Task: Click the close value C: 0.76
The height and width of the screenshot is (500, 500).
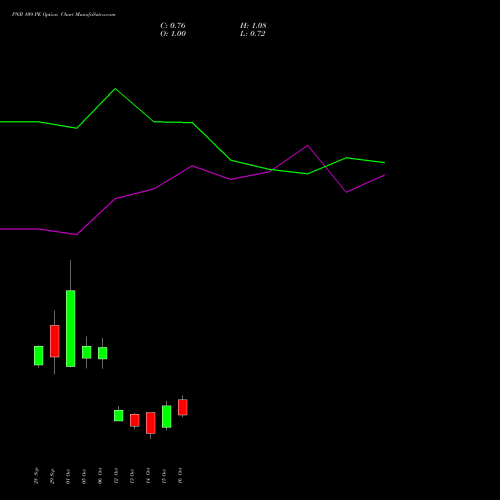Action: coord(173,26)
